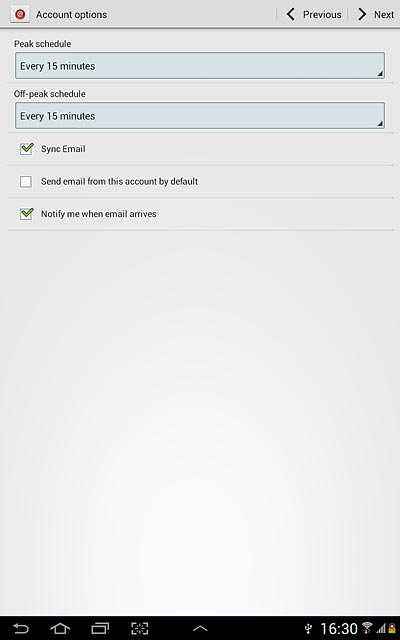Tap the Home navigation icon
Image resolution: width=400 pixels, height=640 pixels.
pyautogui.click(x=60, y=628)
